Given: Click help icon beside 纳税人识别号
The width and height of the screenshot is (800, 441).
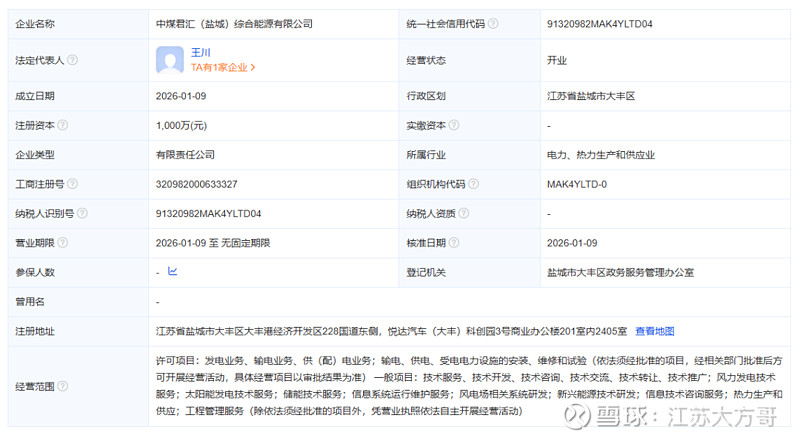Looking at the screenshot, I should point(82,213).
